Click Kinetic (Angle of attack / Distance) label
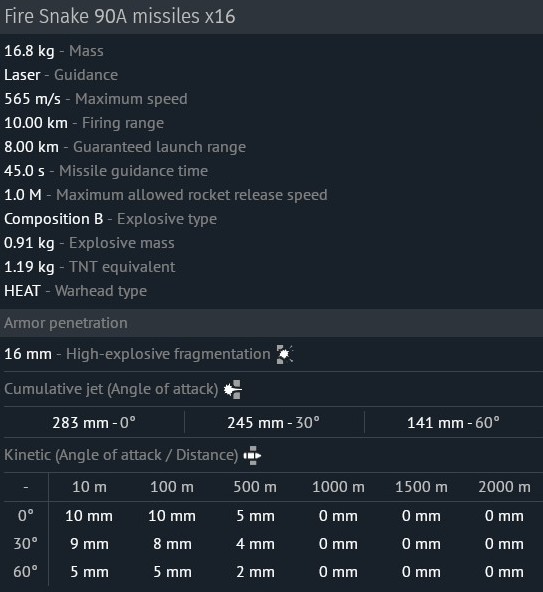This screenshot has width=543, height=592. click(x=121, y=455)
